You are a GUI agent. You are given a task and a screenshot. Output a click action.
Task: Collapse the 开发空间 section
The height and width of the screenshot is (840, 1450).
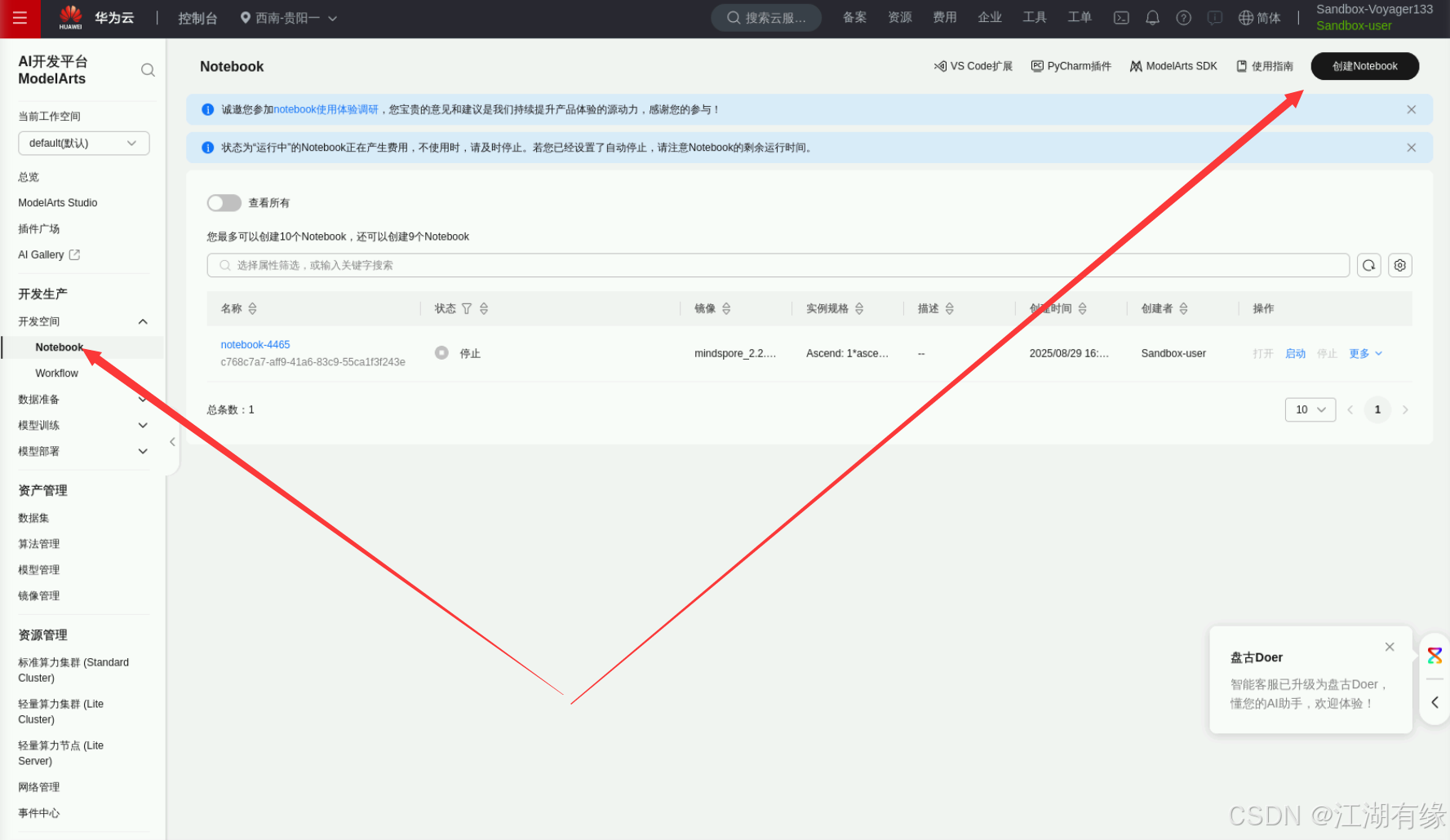tap(143, 321)
